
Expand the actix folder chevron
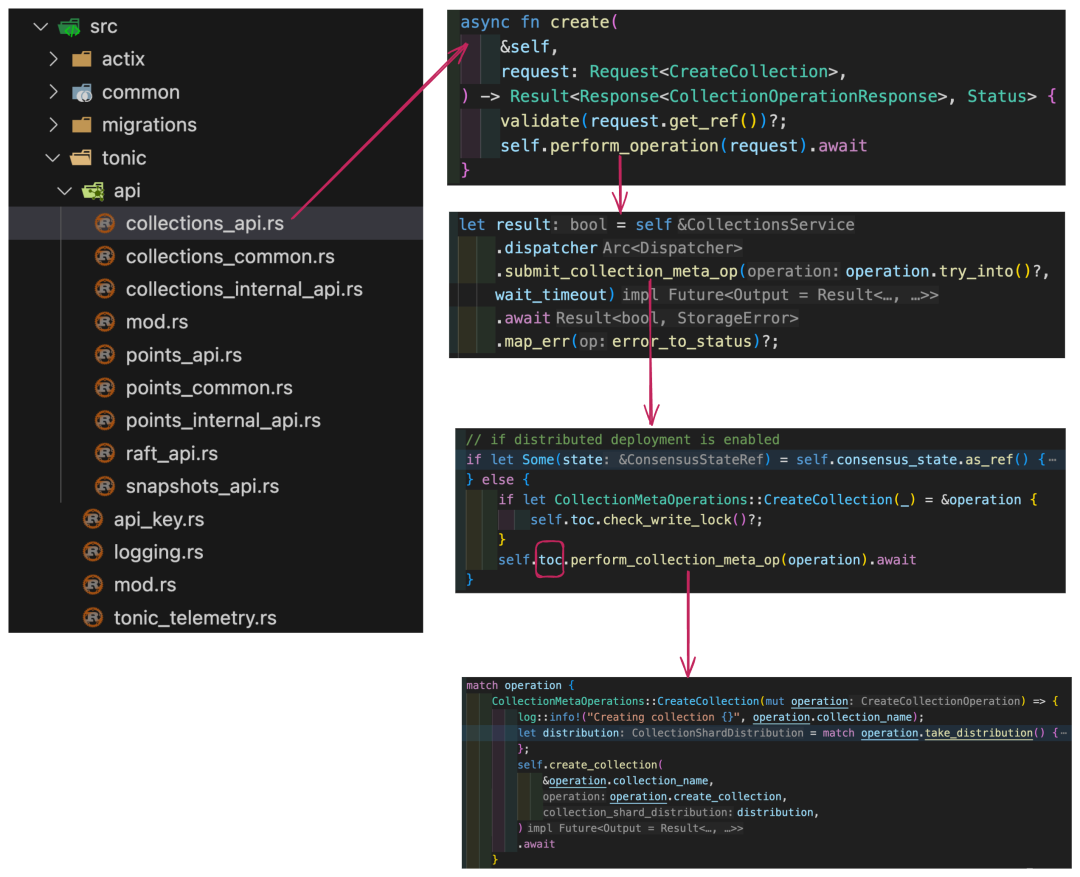[53, 59]
